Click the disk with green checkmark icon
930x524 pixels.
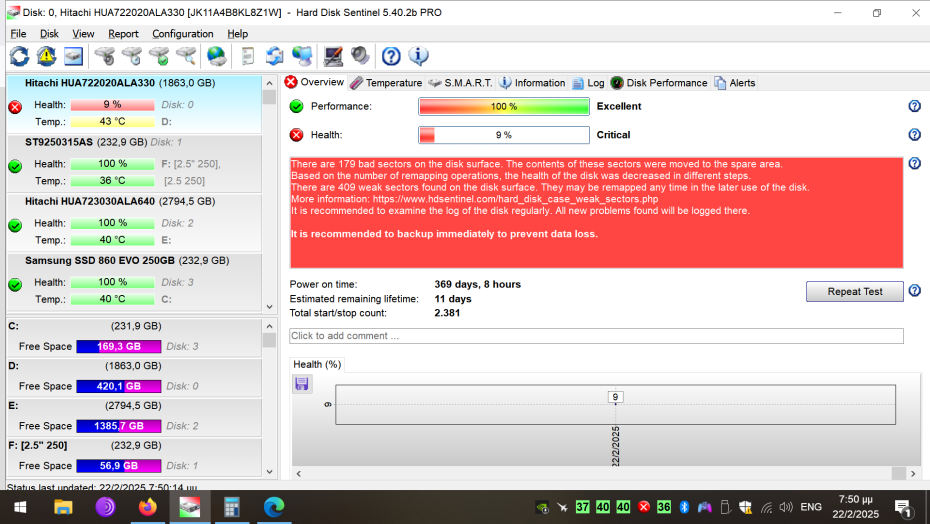159,56
